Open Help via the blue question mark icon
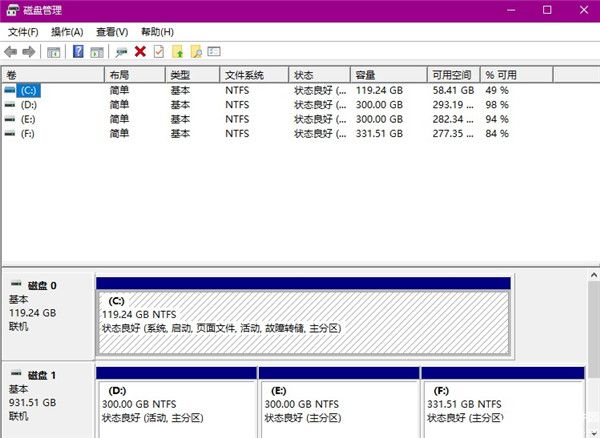This screenshot has height=438, width=600. coord(78,51)
